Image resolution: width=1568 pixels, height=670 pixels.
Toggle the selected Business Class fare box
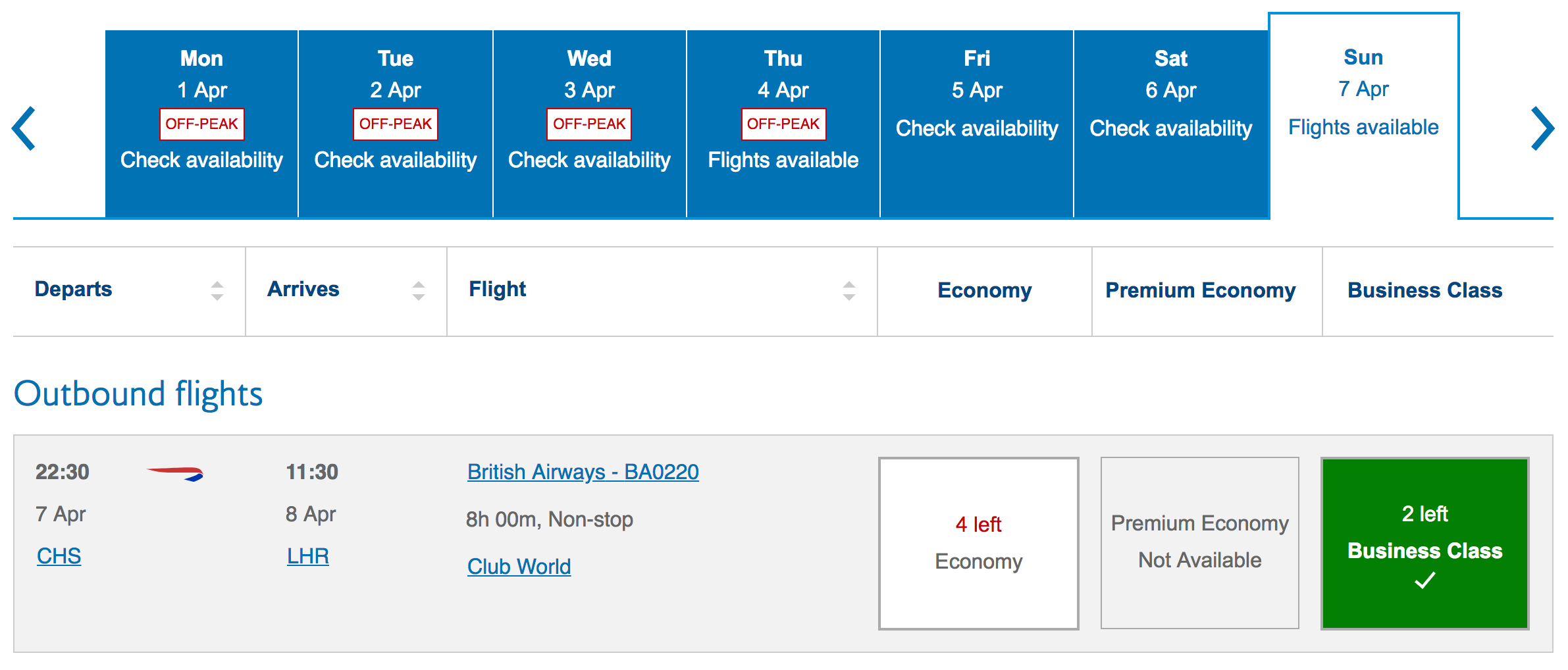[1424, 543]
